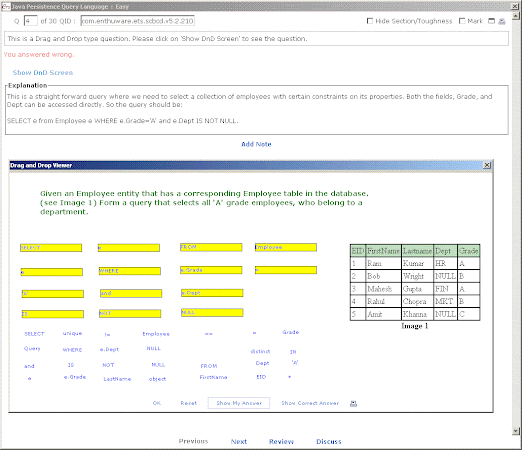The height and width of the screenshot is (450, 522).
Task: Pick the 'object' token
Action: (x=157, y=379)
